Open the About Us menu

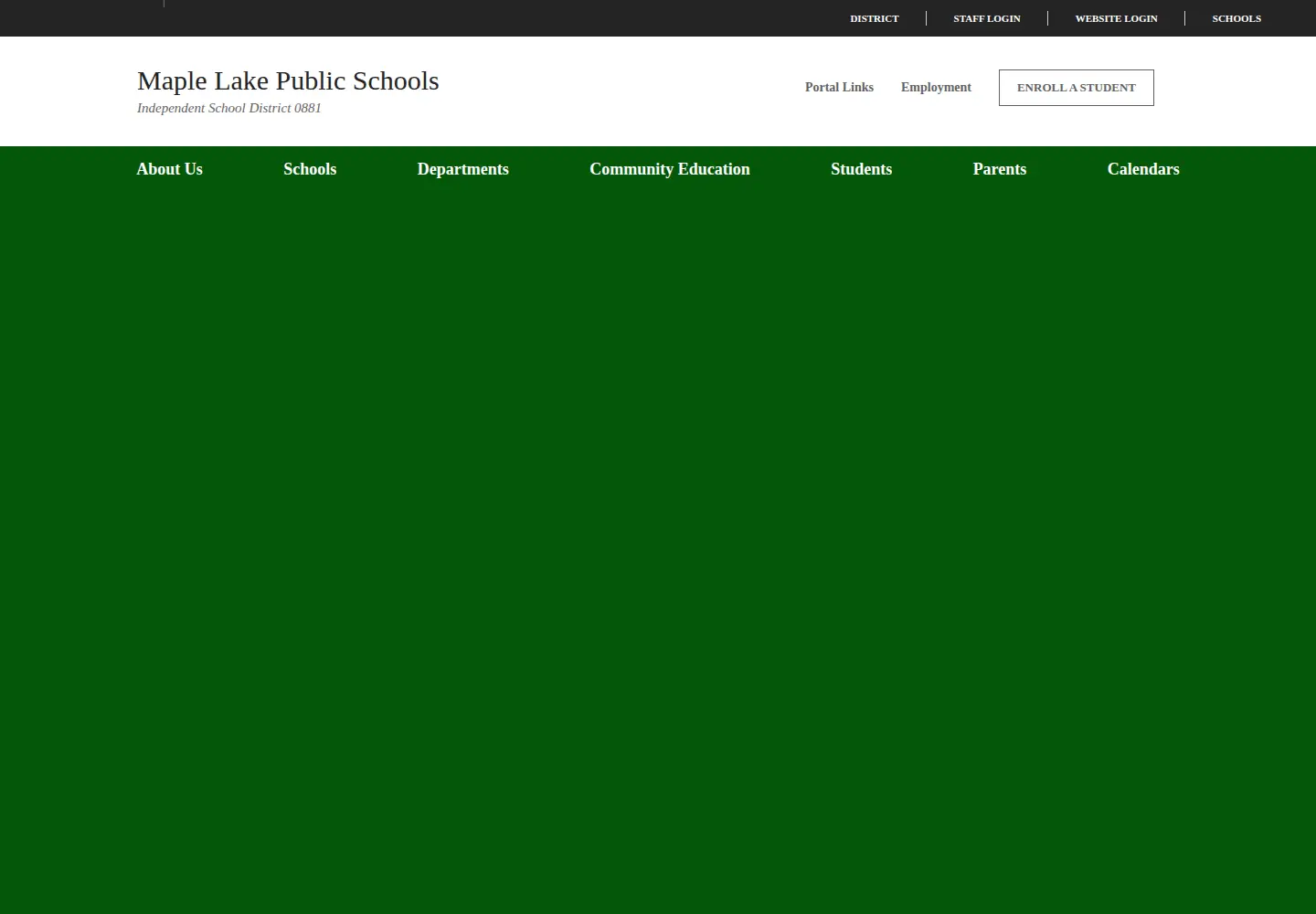pyautogui.click(x=169, y=169)
